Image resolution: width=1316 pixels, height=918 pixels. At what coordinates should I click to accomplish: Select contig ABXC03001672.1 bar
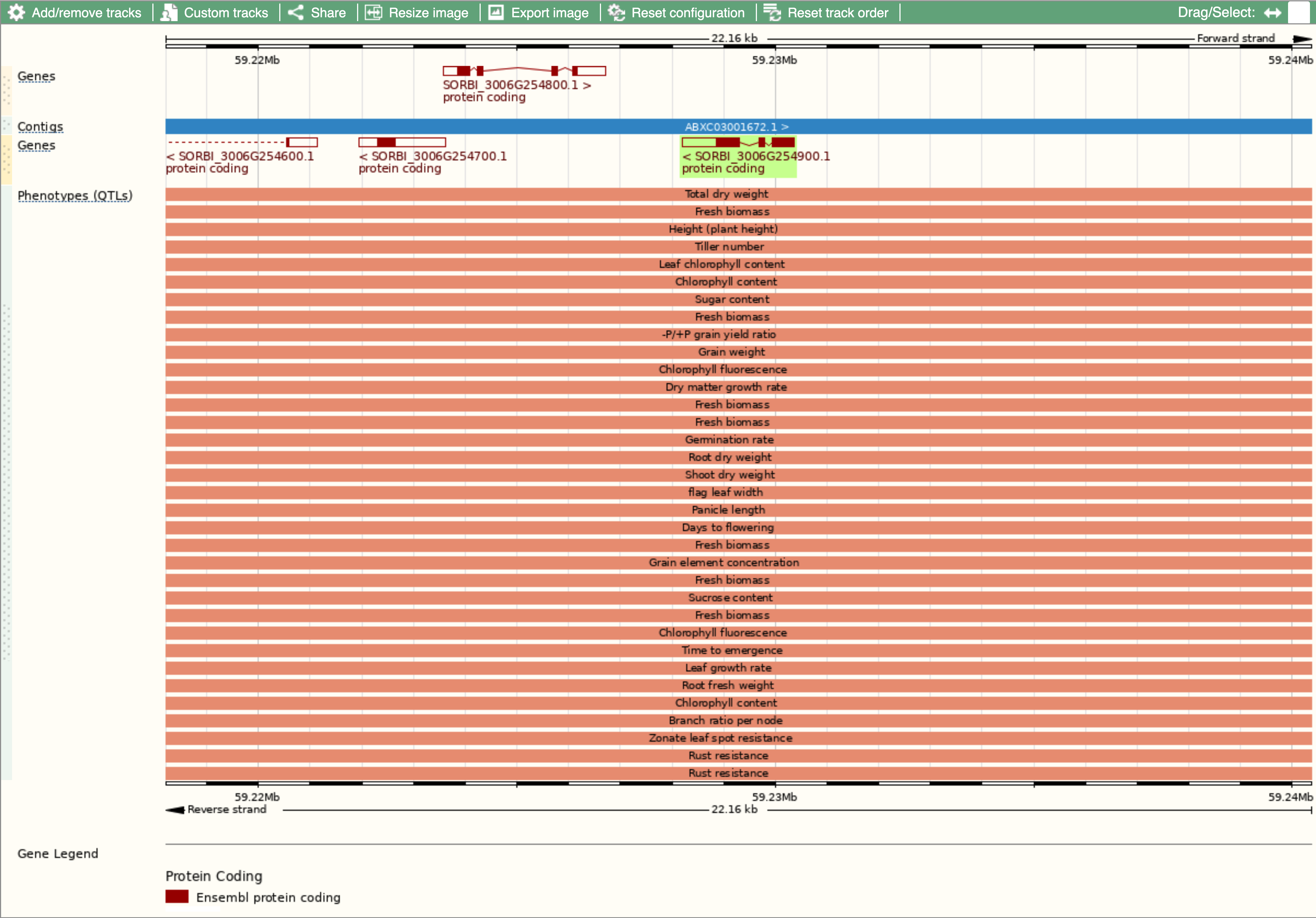tap(738, 126)
